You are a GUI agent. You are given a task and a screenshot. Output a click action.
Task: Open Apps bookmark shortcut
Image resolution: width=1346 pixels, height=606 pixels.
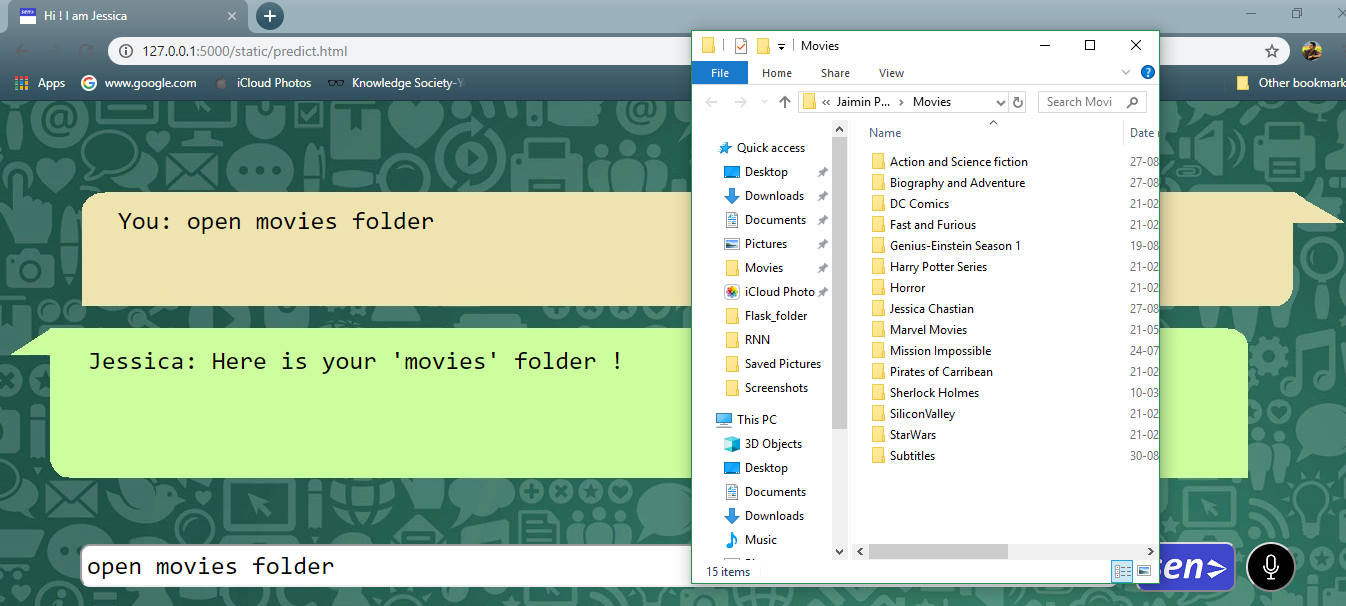(41, 83)
